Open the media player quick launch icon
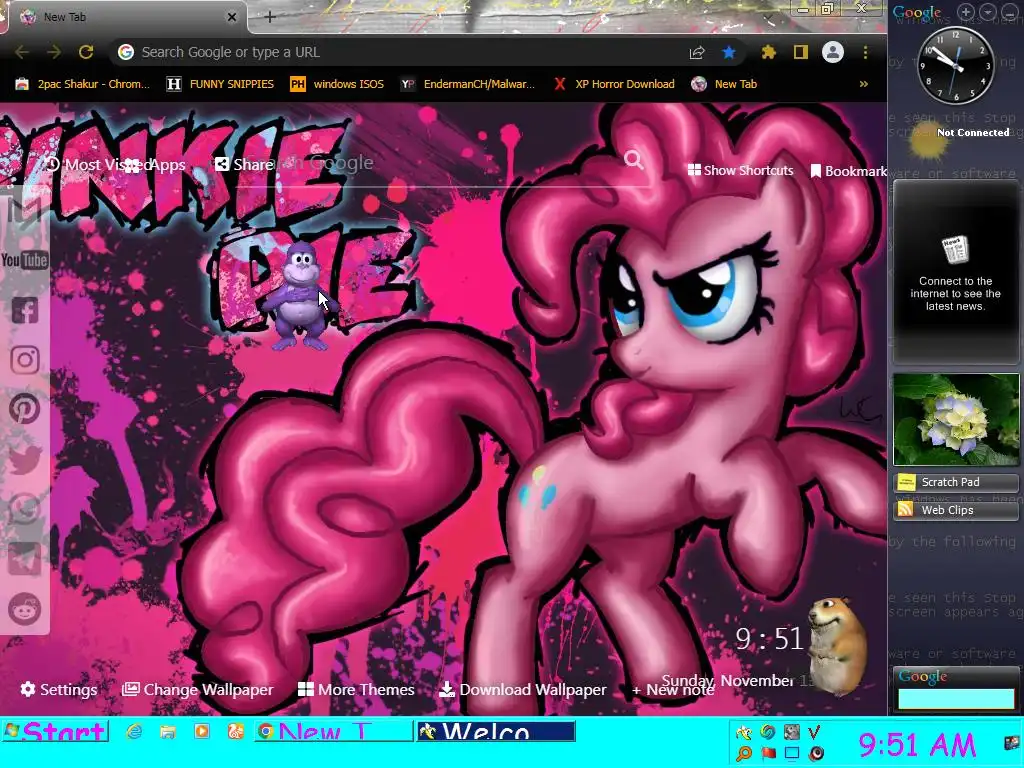This screenshot has height=768, width=1024. pos(202,731)
